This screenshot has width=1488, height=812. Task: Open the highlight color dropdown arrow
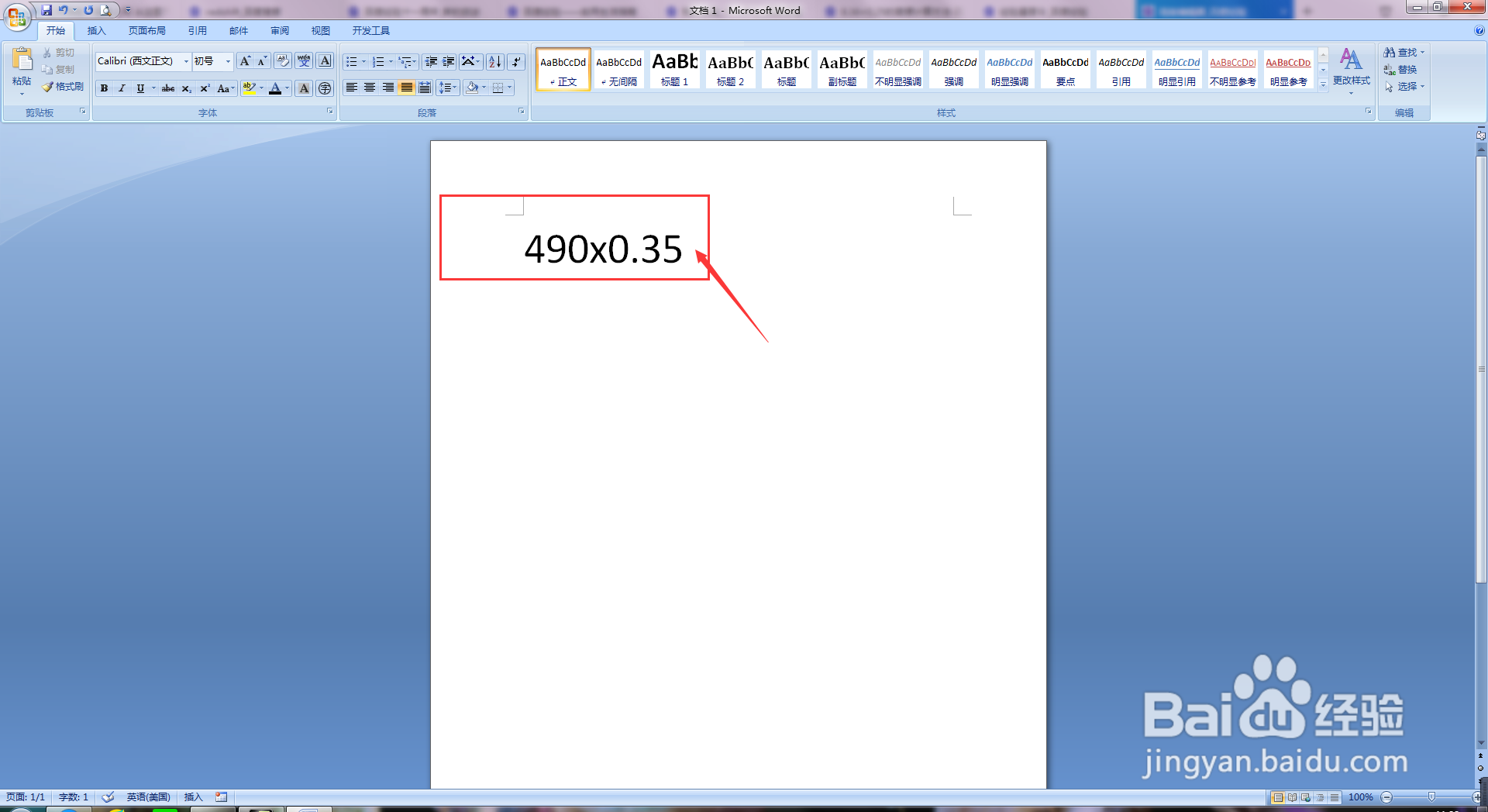pos(262,88)
